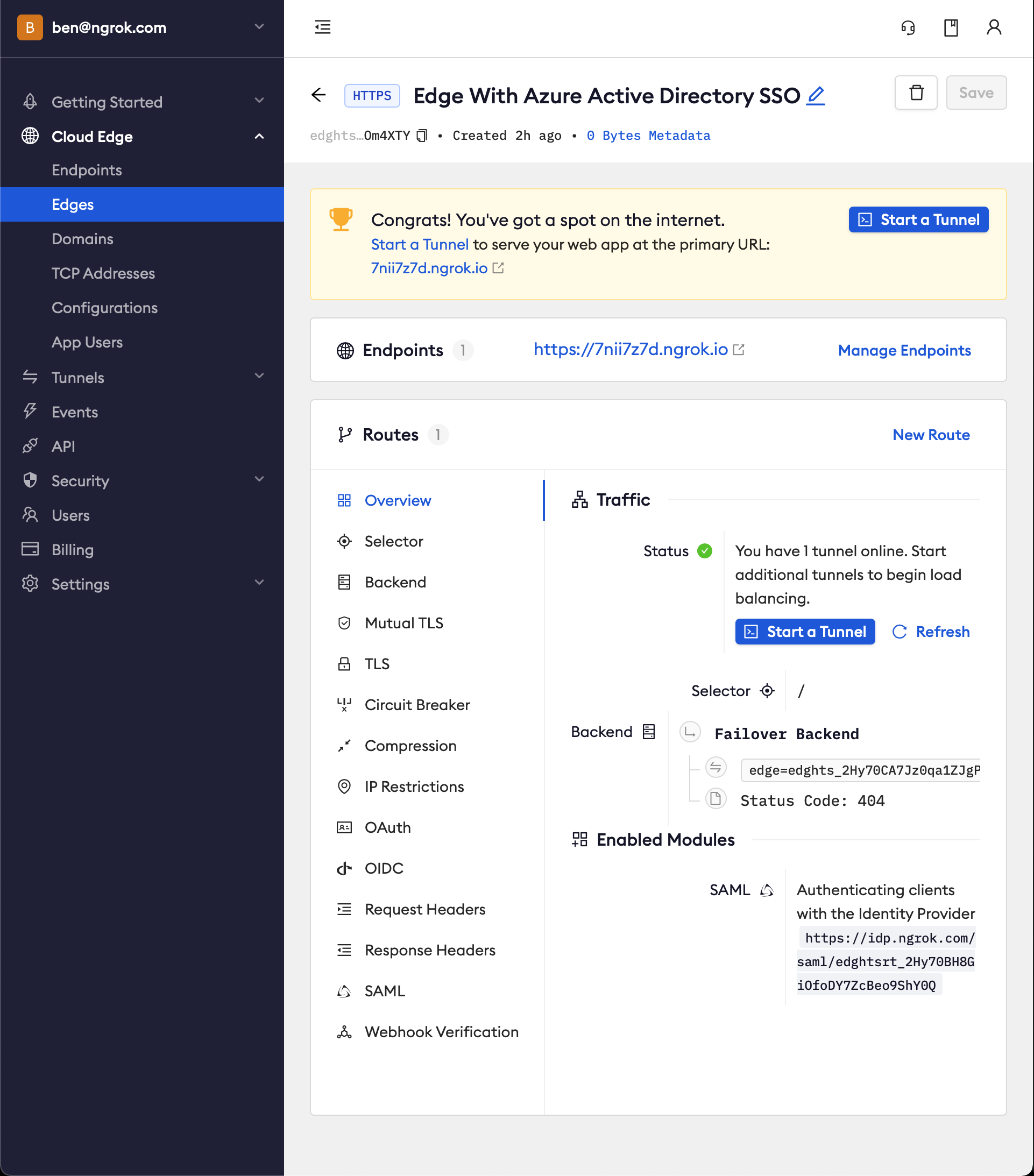Open Compression module
1034x1176 pixels.
click(428, 745)
